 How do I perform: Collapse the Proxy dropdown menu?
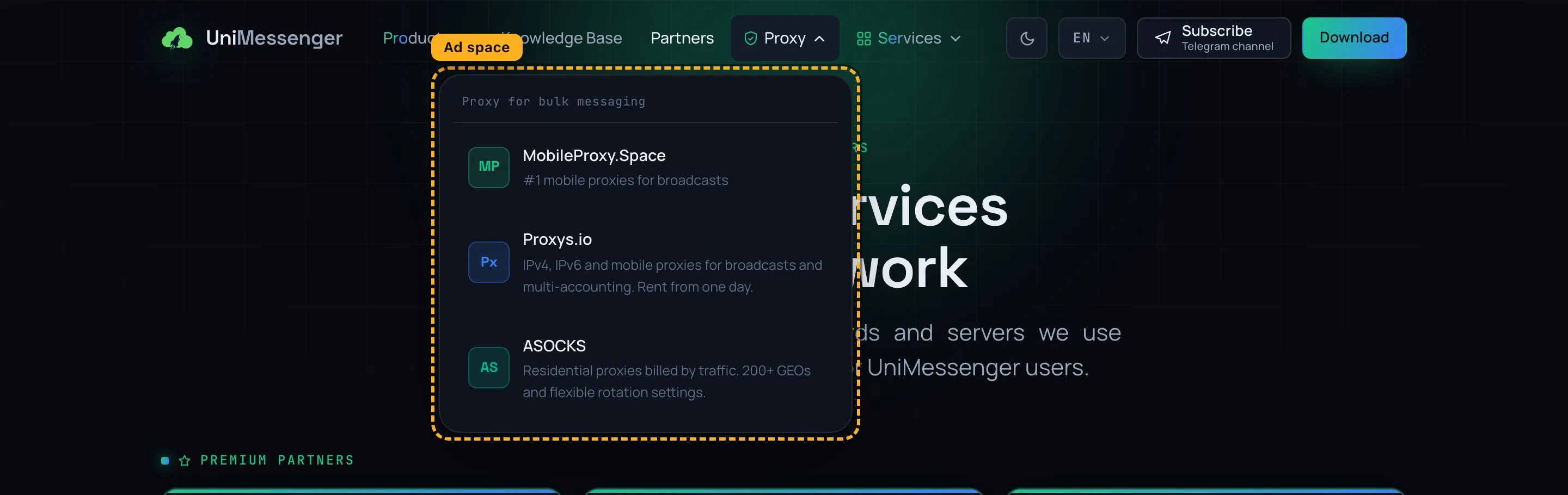point(785,38)
